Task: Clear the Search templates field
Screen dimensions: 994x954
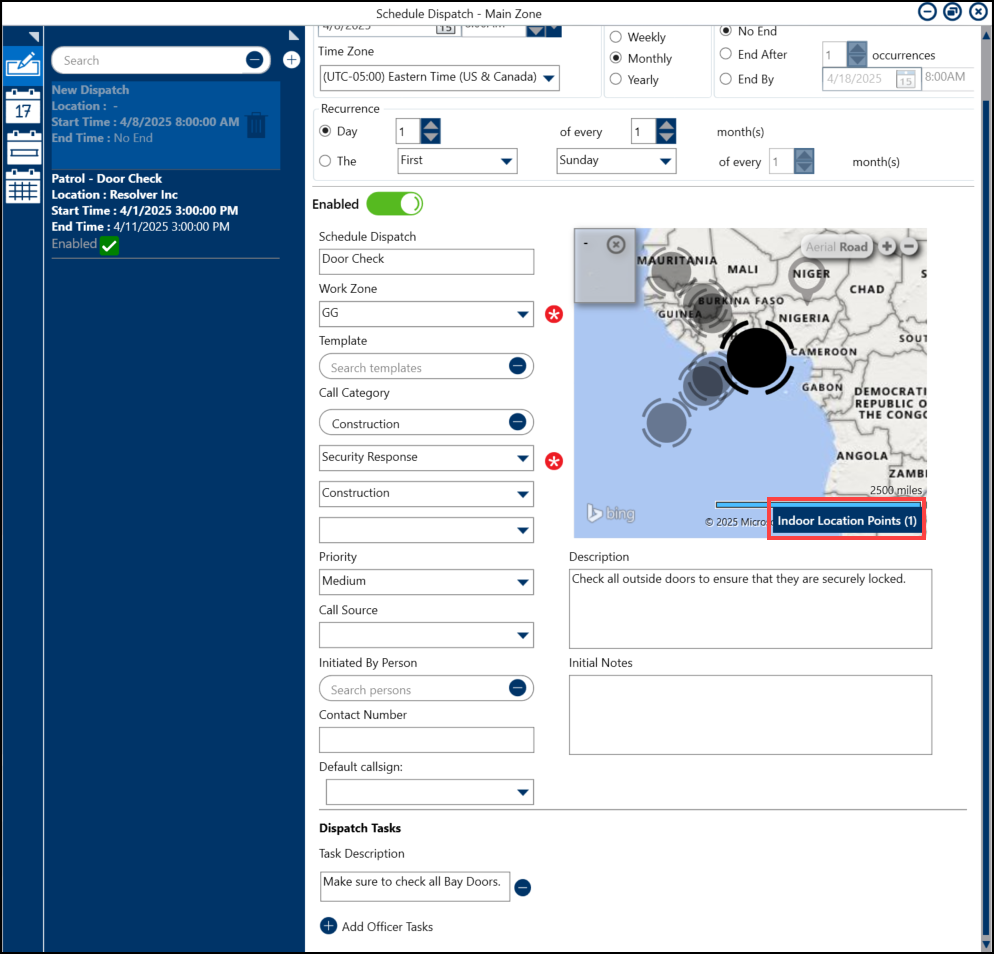Action: (517, 366)
